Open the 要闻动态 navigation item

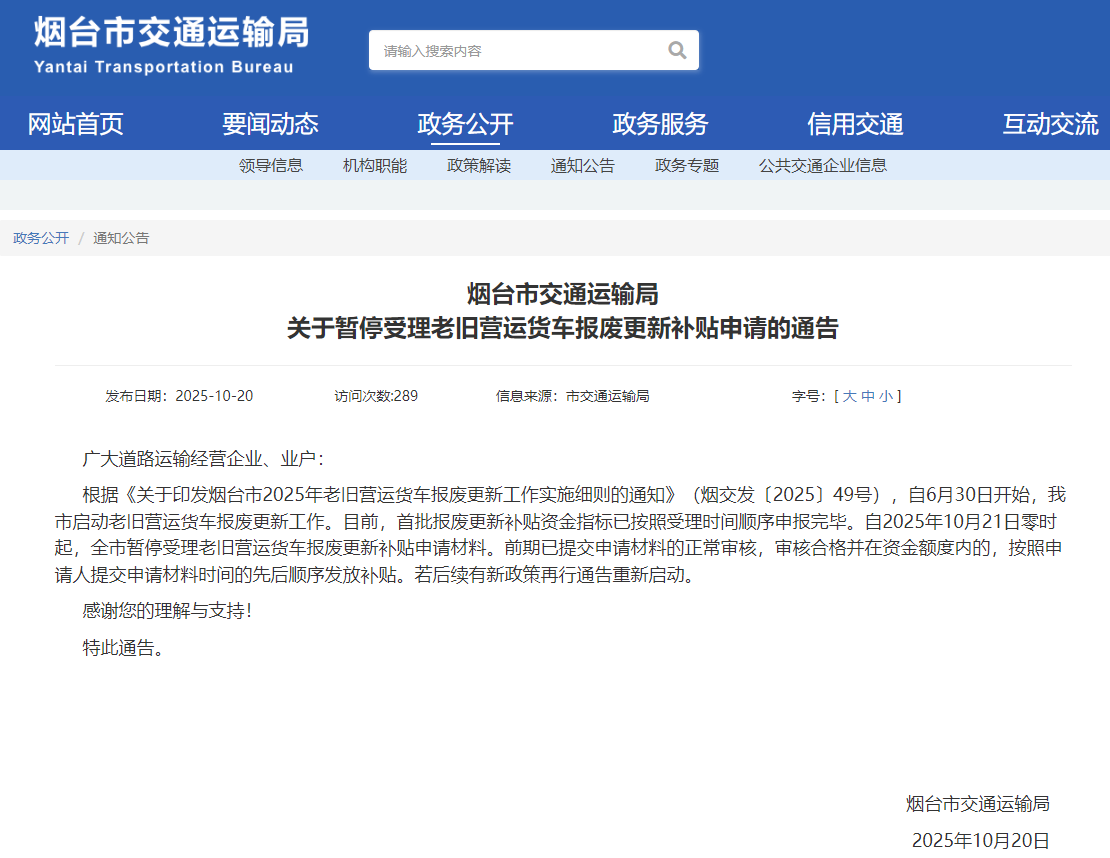click(270, 123)
